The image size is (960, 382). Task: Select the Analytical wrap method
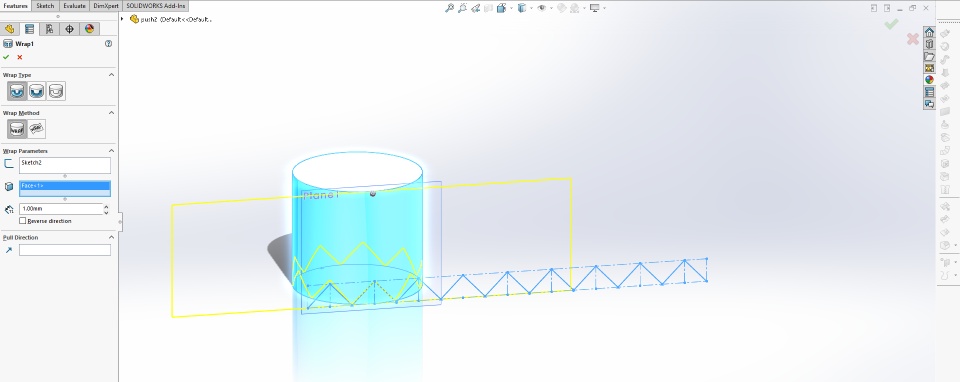coord(17,129)
